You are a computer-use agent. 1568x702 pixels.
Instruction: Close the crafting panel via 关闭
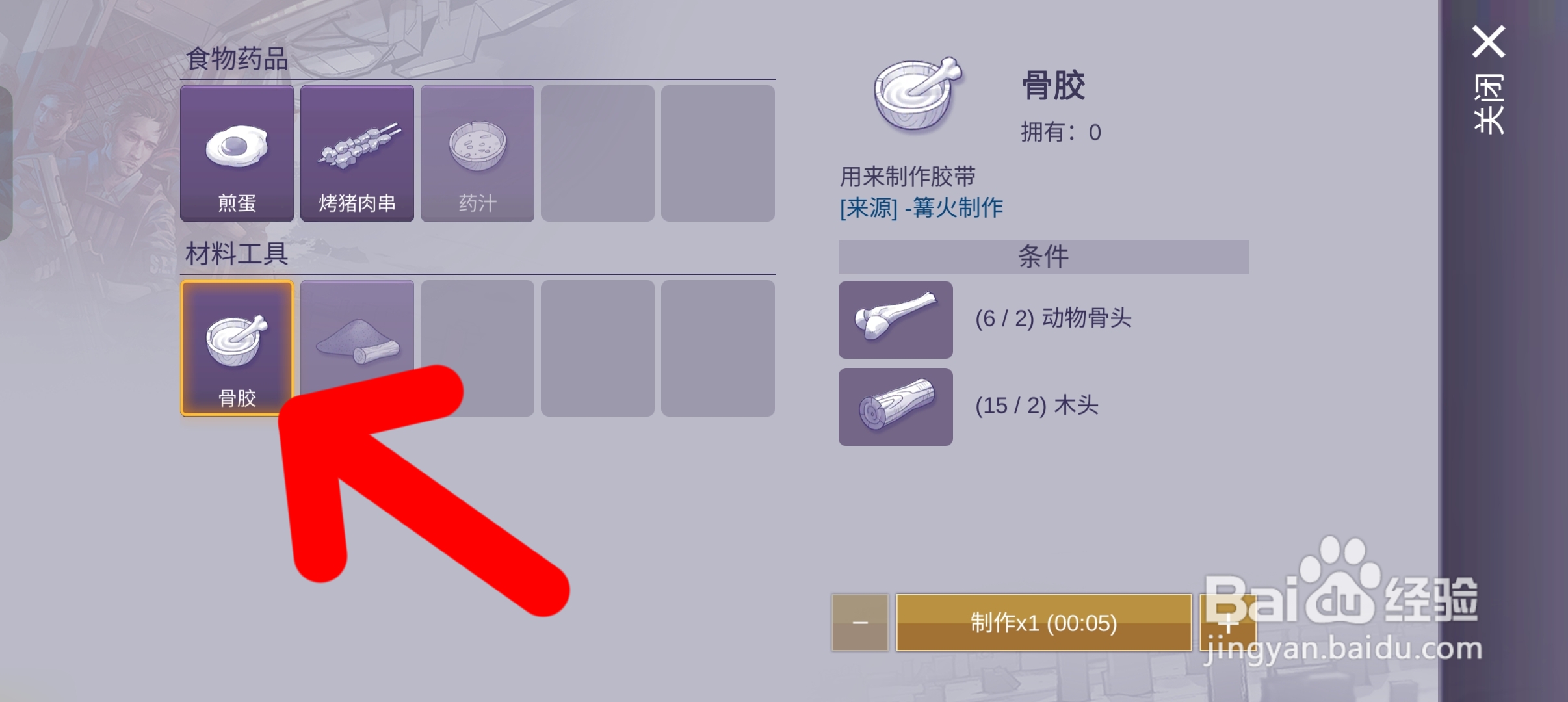pos(1489,79)
